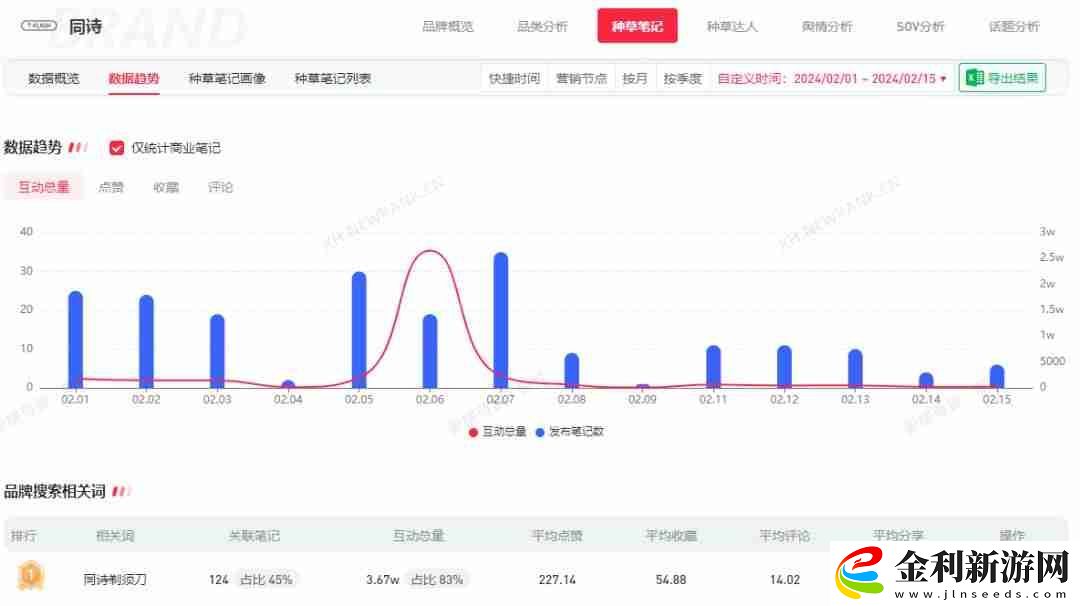Open the 品牌概览 navigation tab
This screenshot has height=606, width=1080.
coord(448,26)
